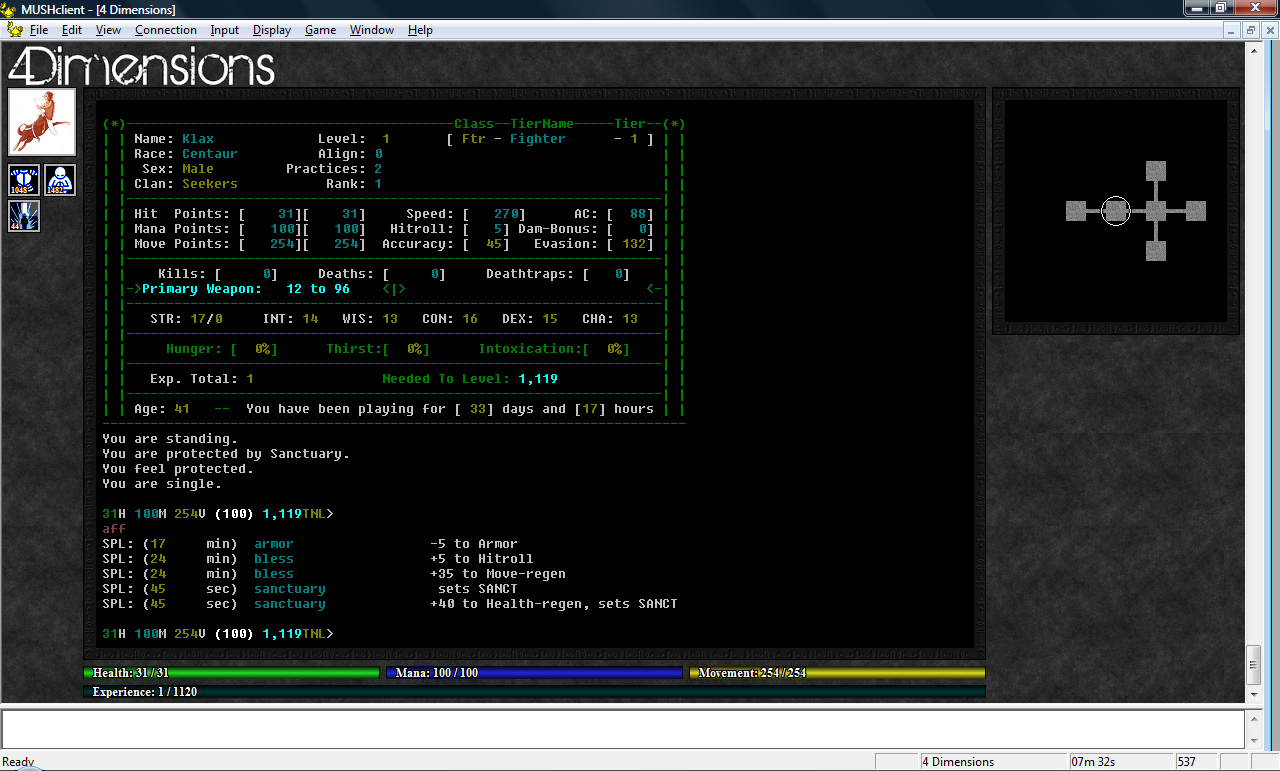Open the Display menu

[272, 30]
